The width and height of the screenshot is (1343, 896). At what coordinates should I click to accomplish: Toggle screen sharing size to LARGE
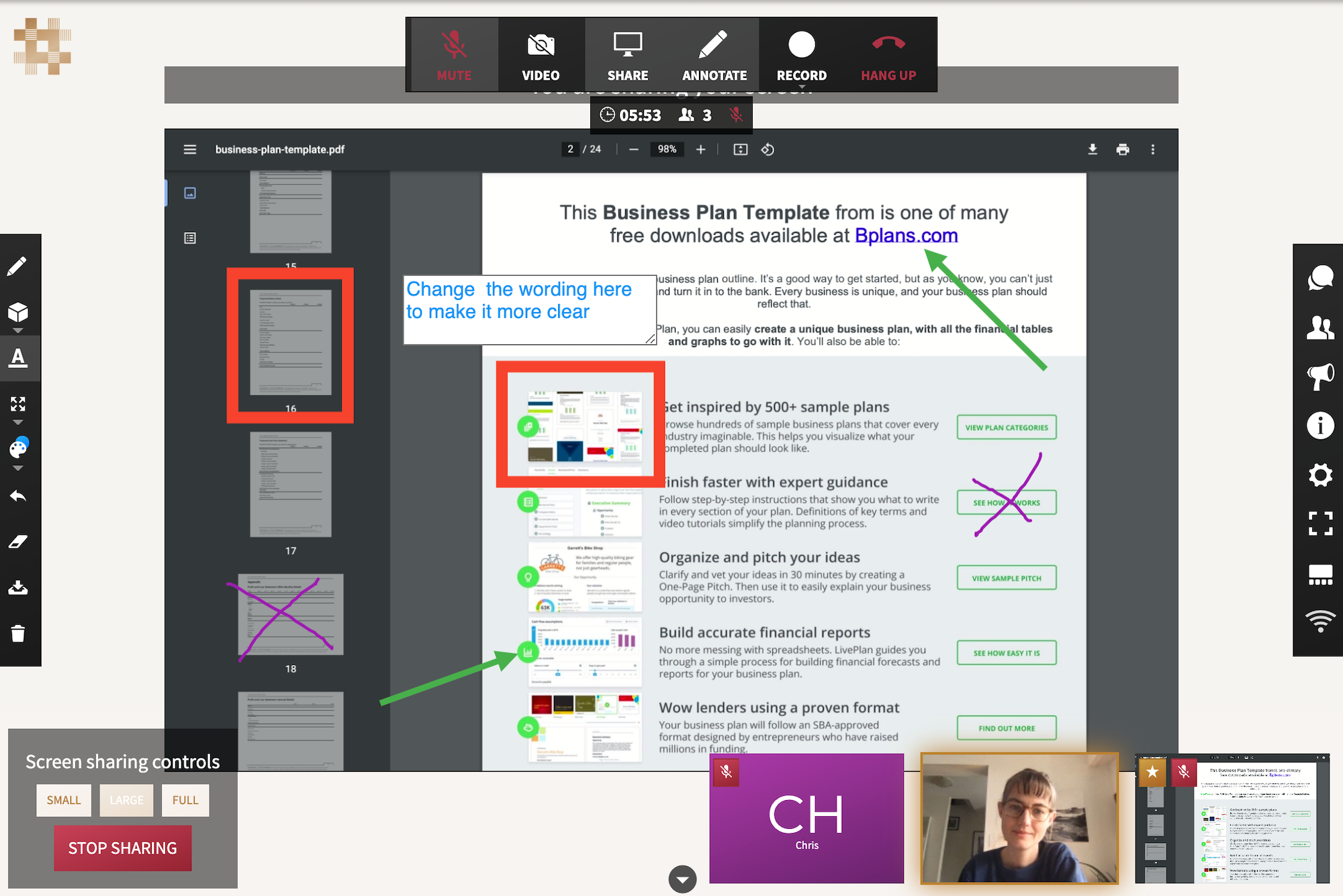click(x=125, y=799)
